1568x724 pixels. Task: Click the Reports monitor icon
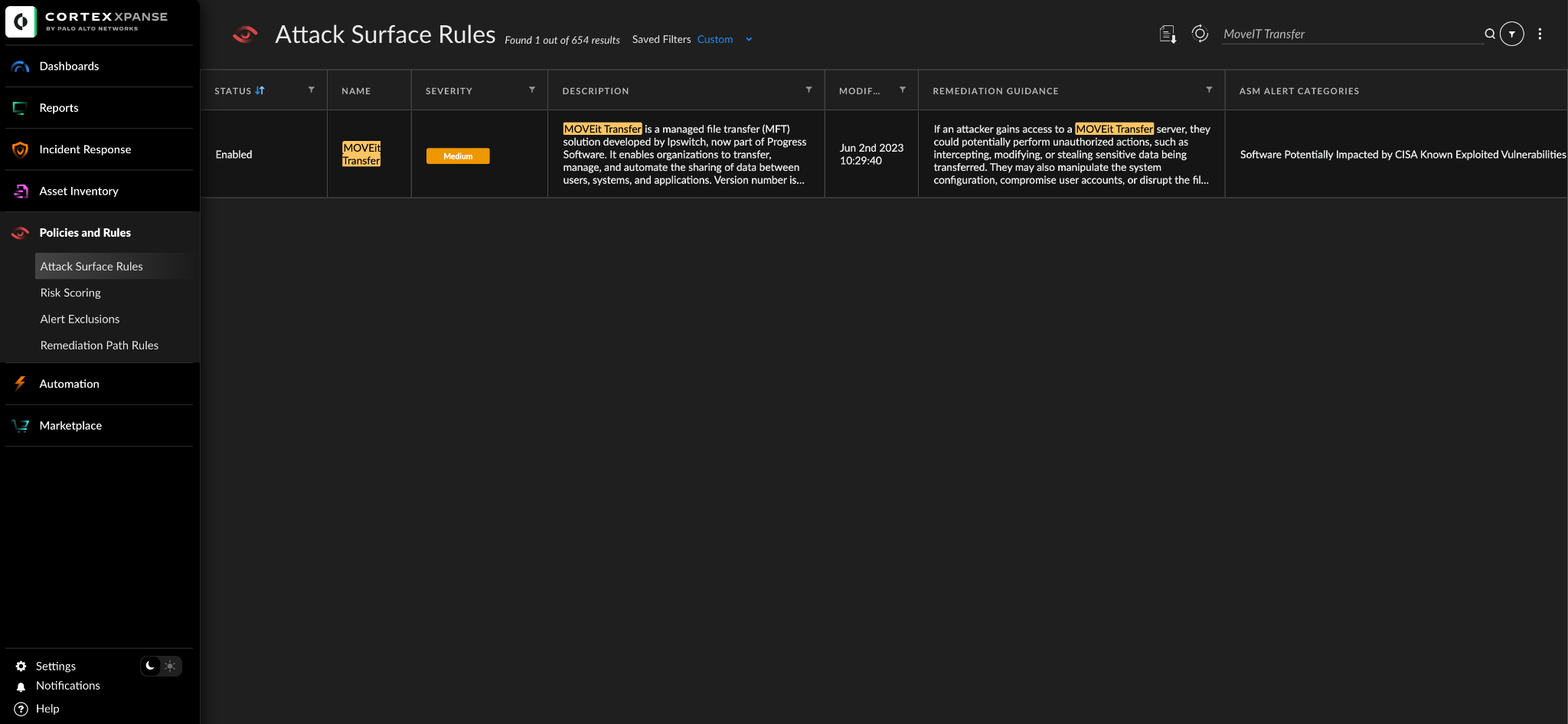(21, 108)
